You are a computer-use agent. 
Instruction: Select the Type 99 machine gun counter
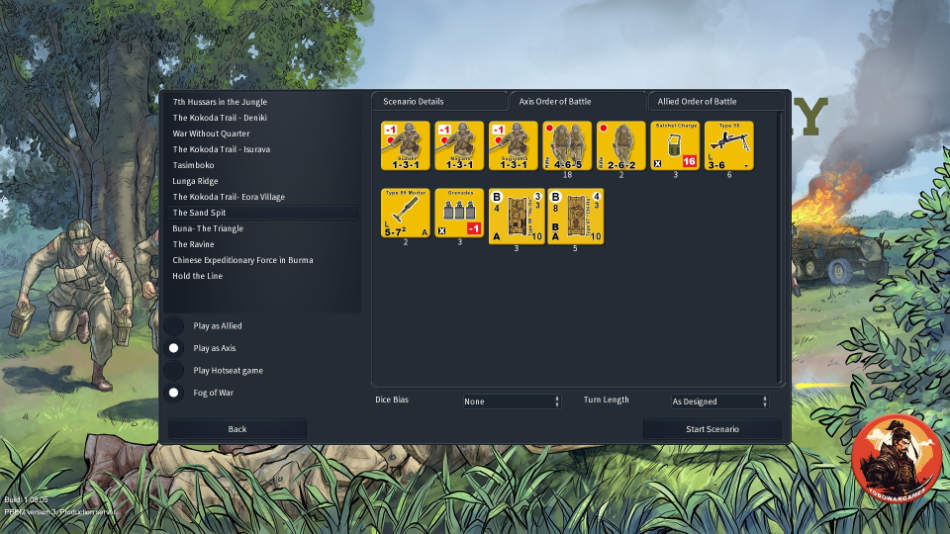(729, 145)
